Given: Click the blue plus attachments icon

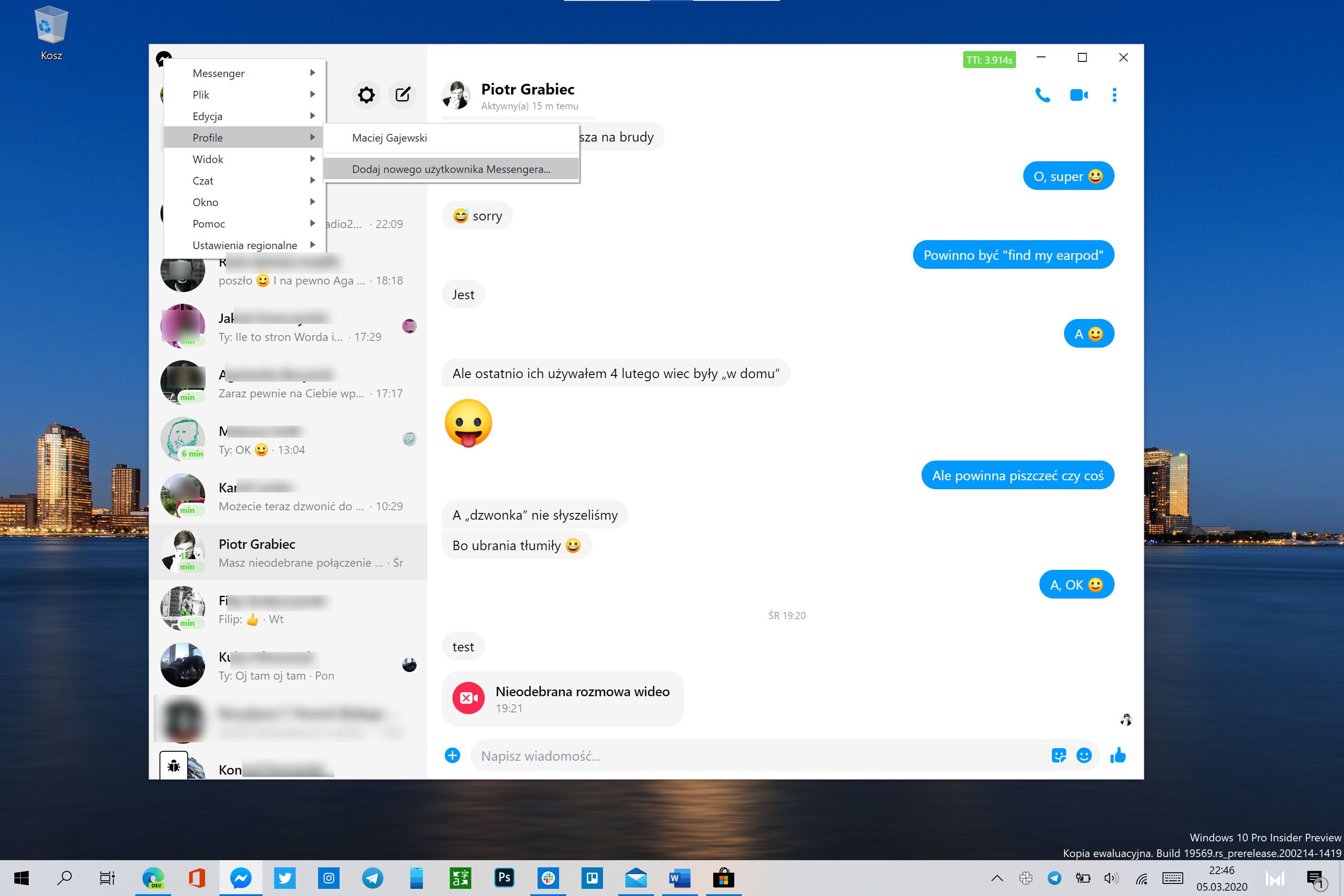Looking at the screenshot, I should 452,755.
